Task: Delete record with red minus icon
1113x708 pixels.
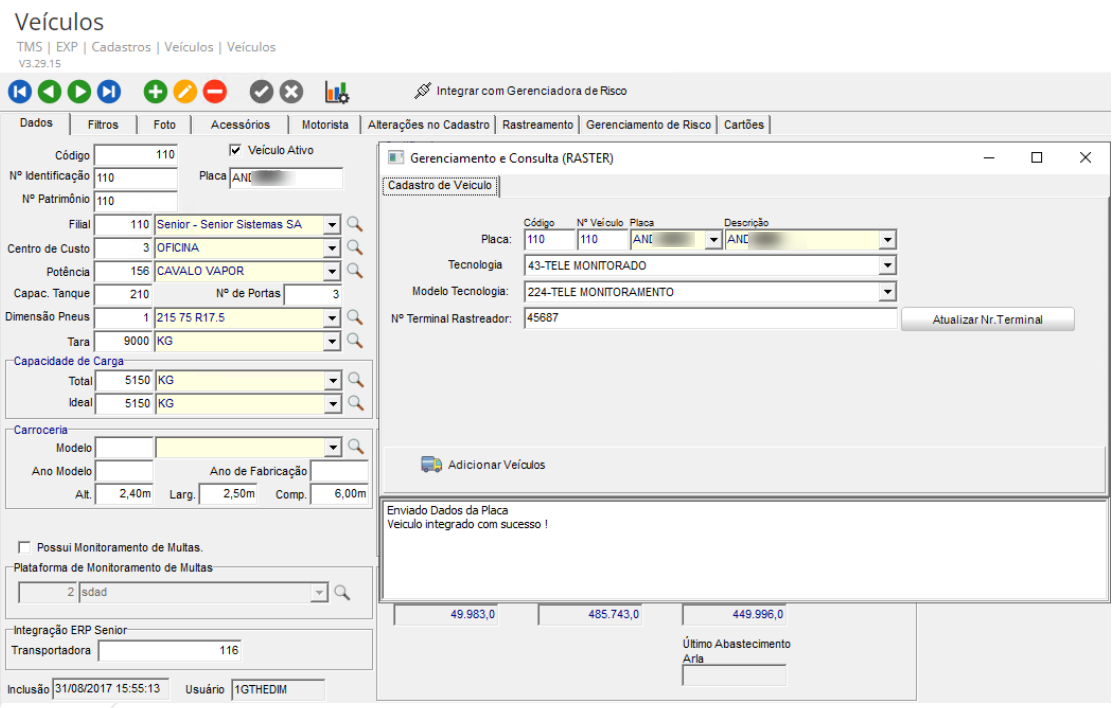Action: [x=215, y=92]
